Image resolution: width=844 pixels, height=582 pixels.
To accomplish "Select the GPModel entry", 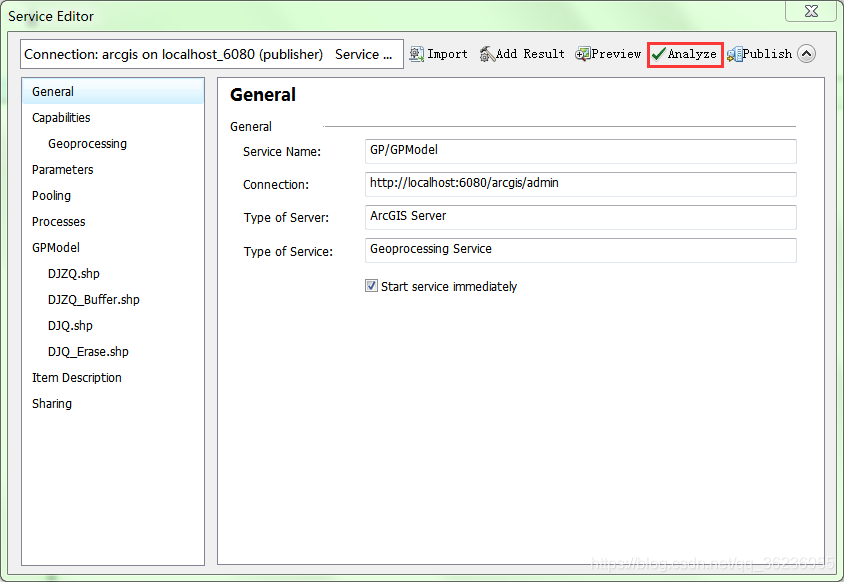I will coord(56,248).
